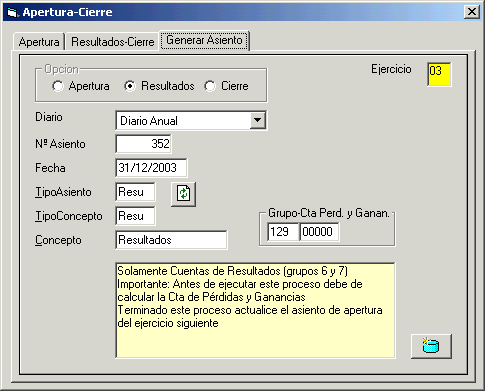Click the Apertura-Cierre title bar window icon
485x391 pixels.
12,12
